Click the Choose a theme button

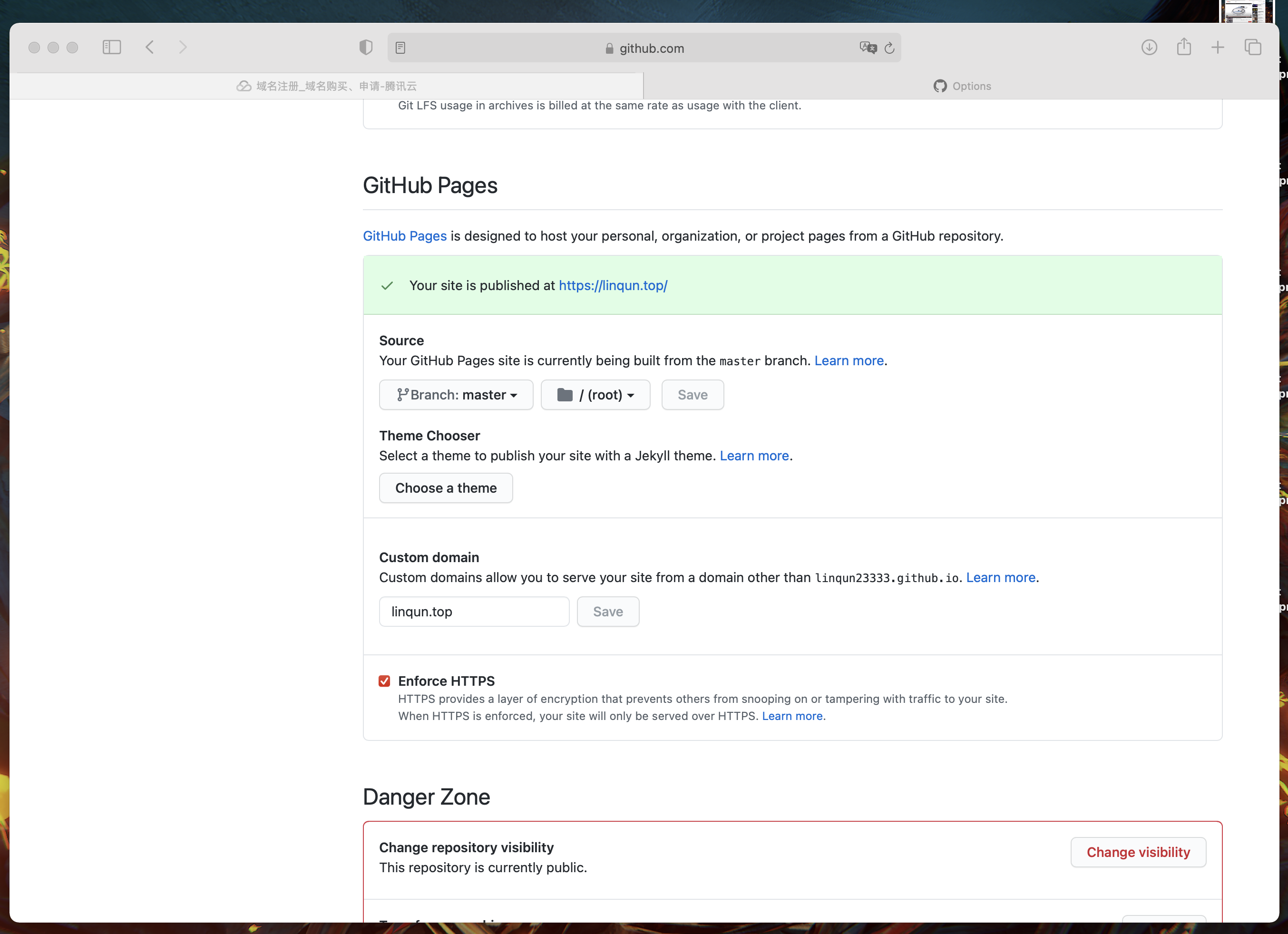446,488
